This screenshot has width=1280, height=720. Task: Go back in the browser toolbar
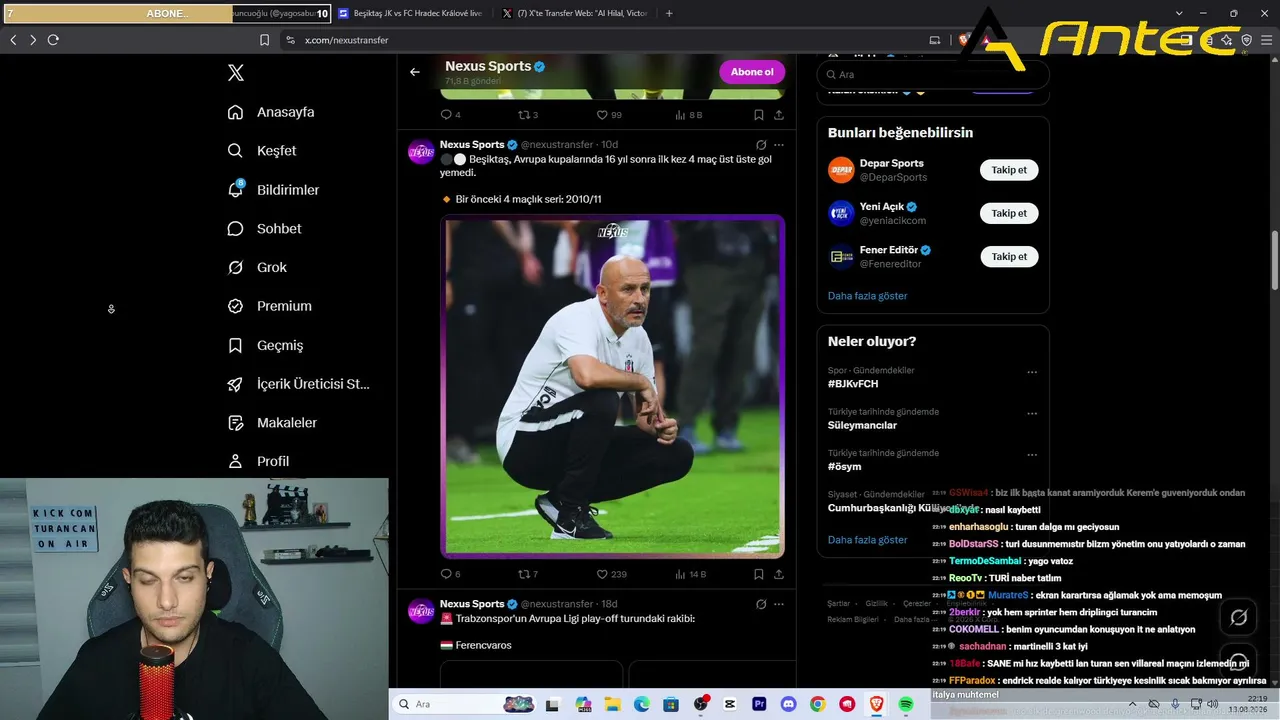tap(13, 40)
